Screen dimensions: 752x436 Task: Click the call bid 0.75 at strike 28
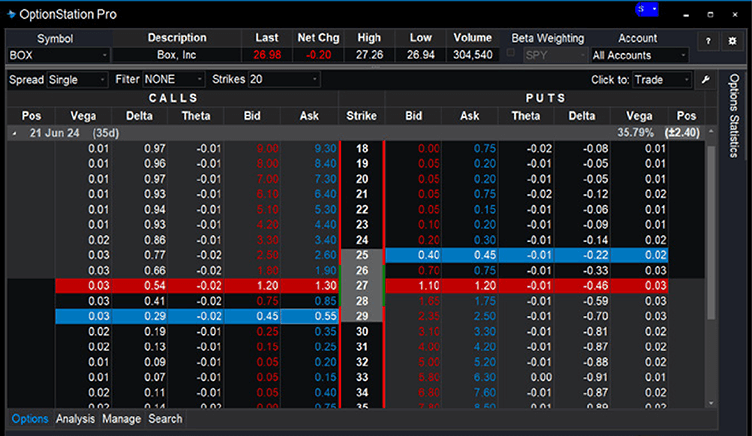252,301
